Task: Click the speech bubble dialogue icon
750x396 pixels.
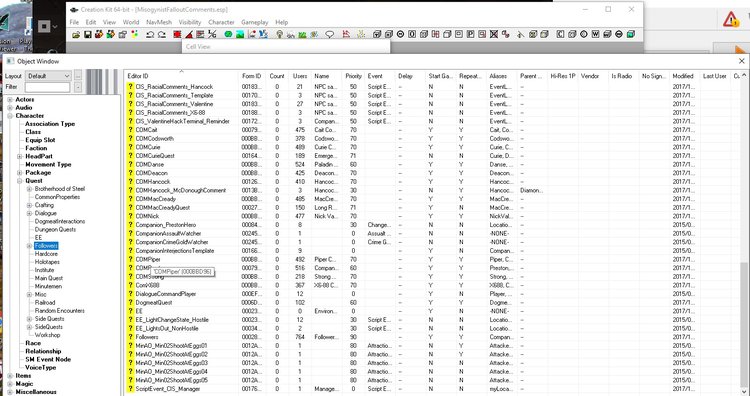Action: [330, 34]
